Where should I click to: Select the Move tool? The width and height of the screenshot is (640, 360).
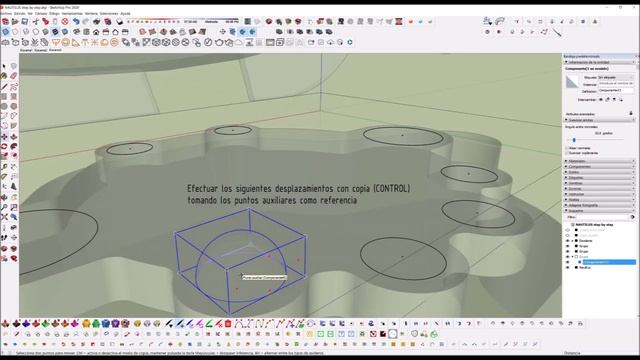[x=4, y=136]
